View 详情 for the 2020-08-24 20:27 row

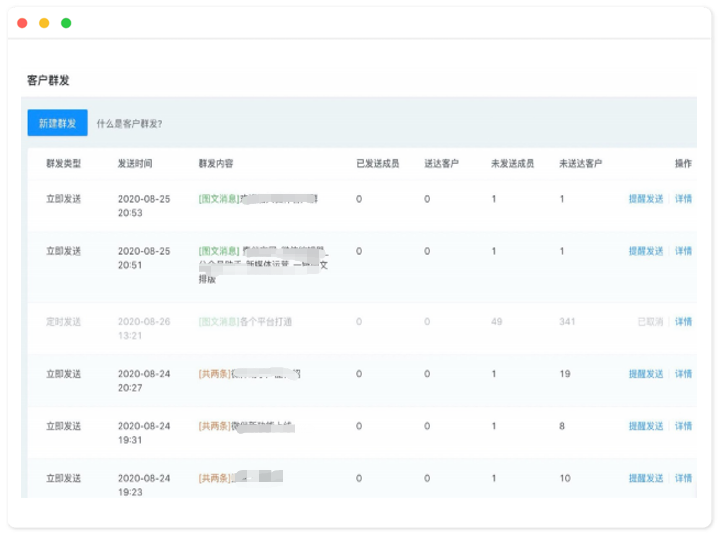tap(684, 374)
